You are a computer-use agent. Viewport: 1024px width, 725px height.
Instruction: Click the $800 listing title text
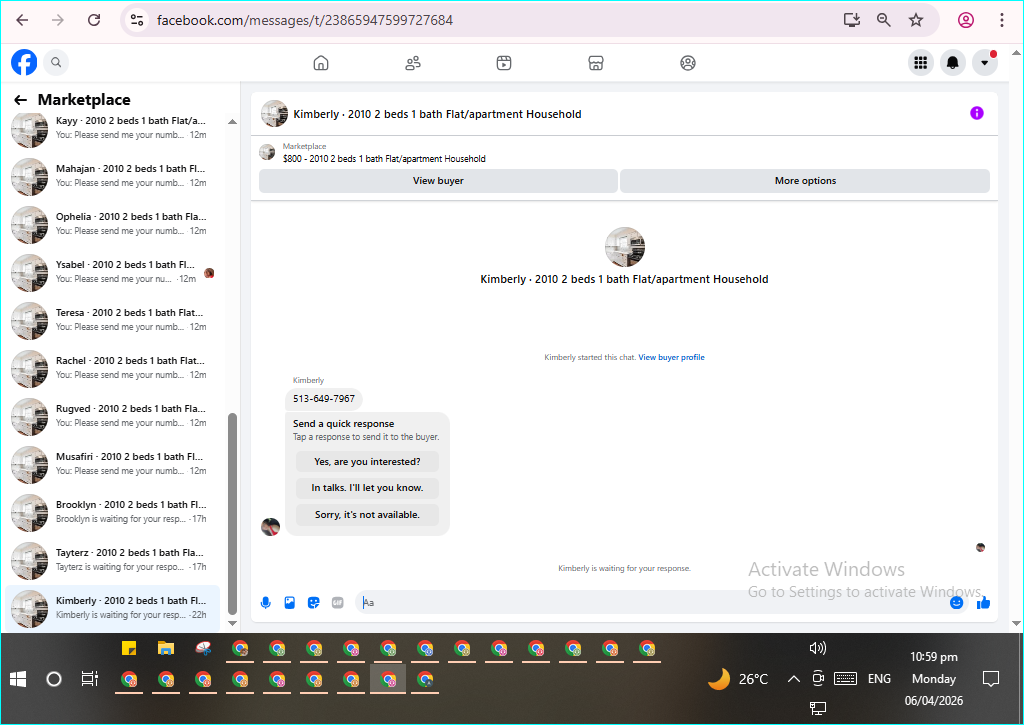click(x=384, y=159)
